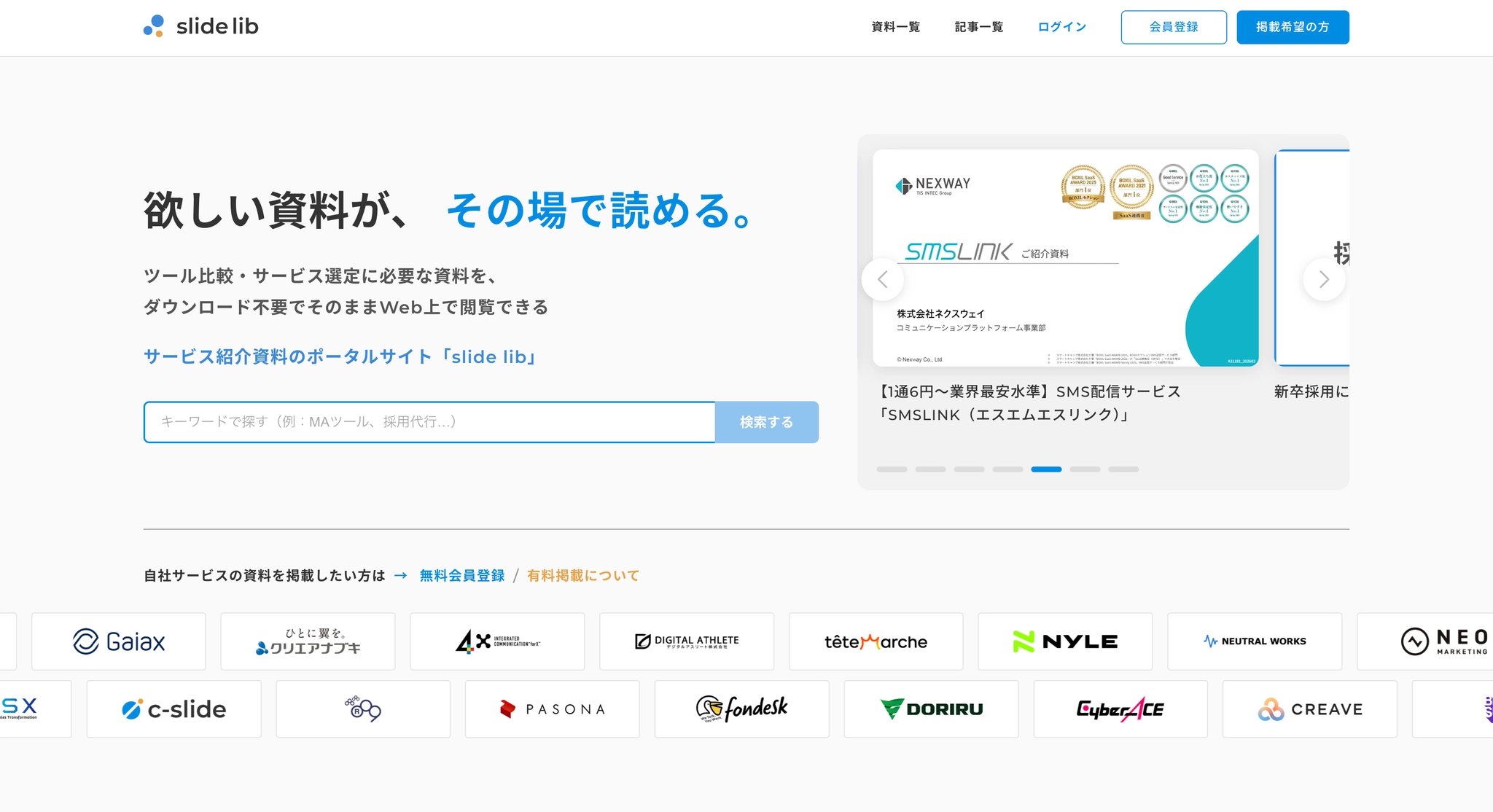
Task: Click the ログイン link
Action: point(1061,27)
